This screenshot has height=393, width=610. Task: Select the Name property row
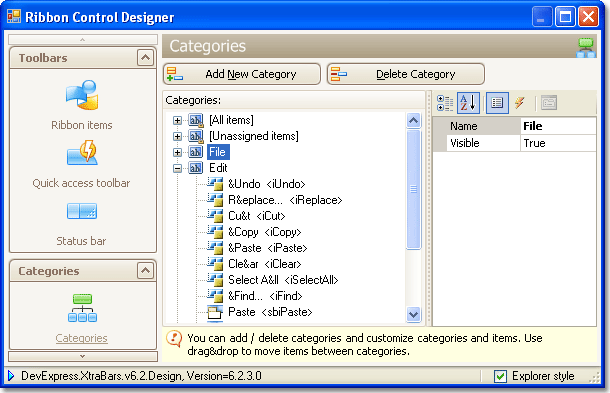pos(514,126)
